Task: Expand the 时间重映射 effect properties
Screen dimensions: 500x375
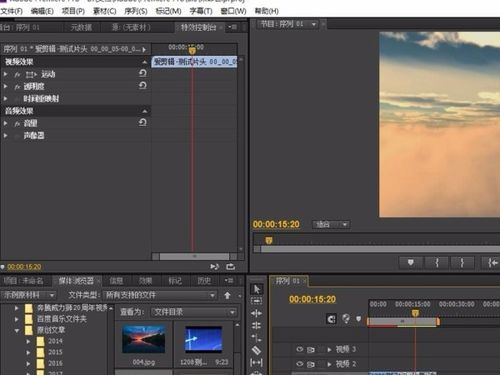Action: [x=5, y=99]
